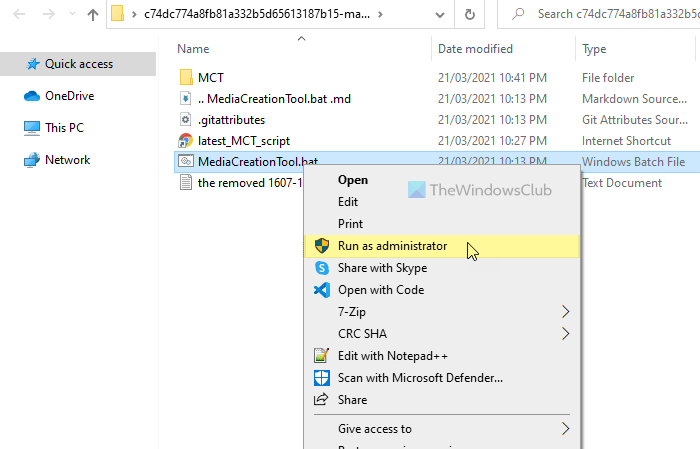Click the VS Code icon in menu
The height and width of the screenshot is (449, 700).
(321, 290)
